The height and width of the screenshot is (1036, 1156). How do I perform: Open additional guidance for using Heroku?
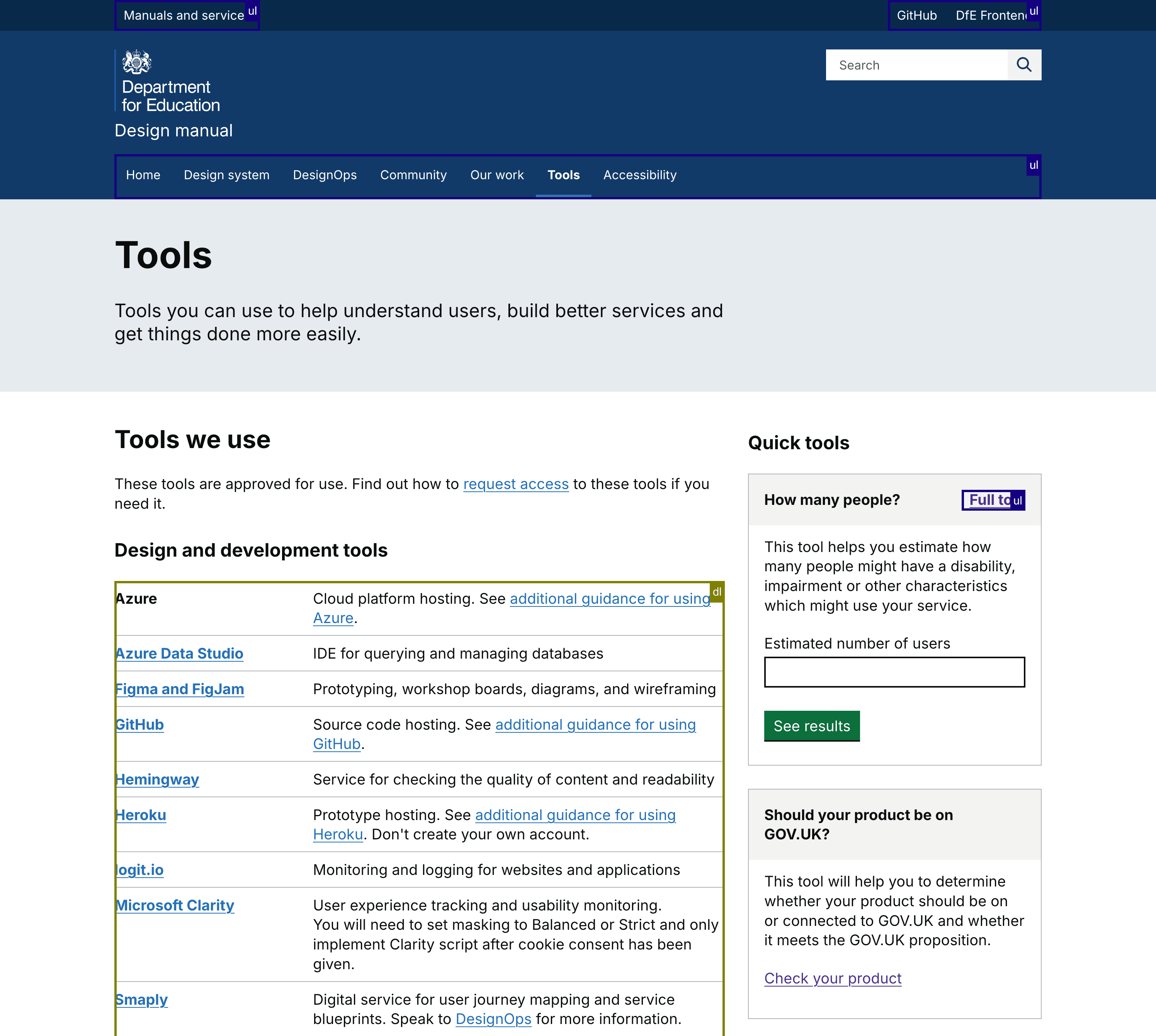pyautogui.click(x=575, y=815)
